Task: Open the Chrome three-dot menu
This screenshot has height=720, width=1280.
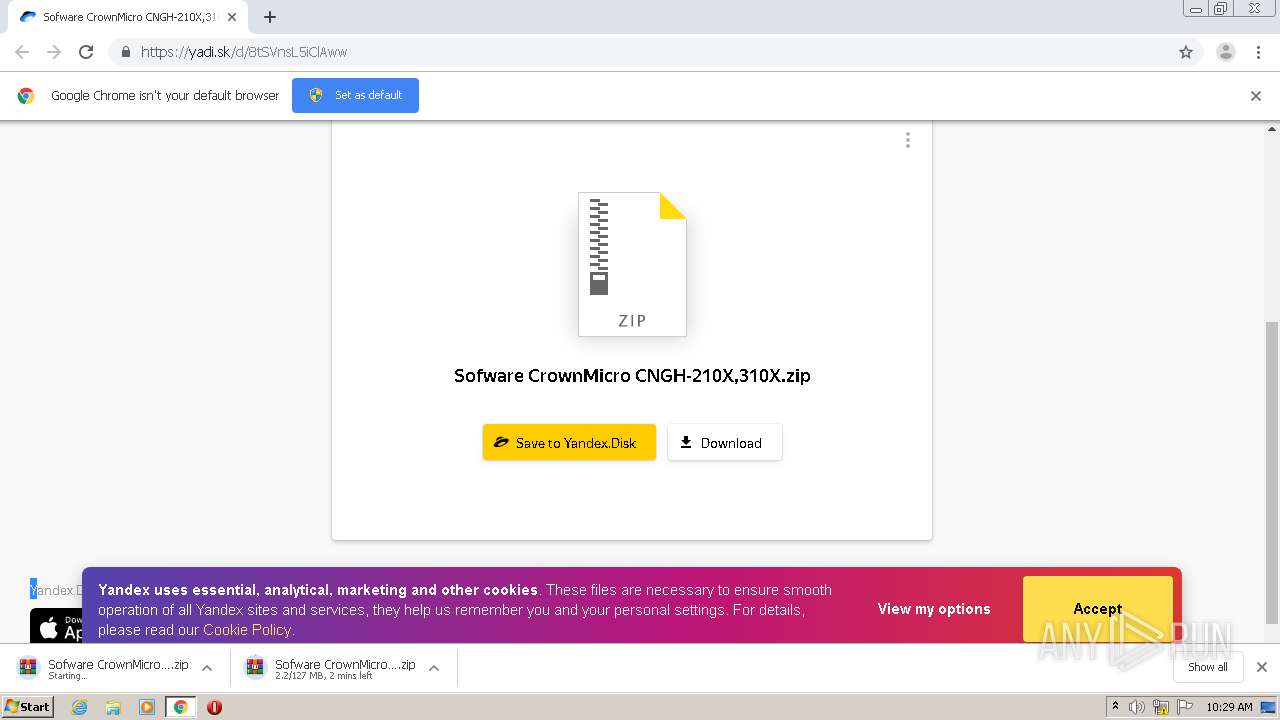Action: point(1258,52)
